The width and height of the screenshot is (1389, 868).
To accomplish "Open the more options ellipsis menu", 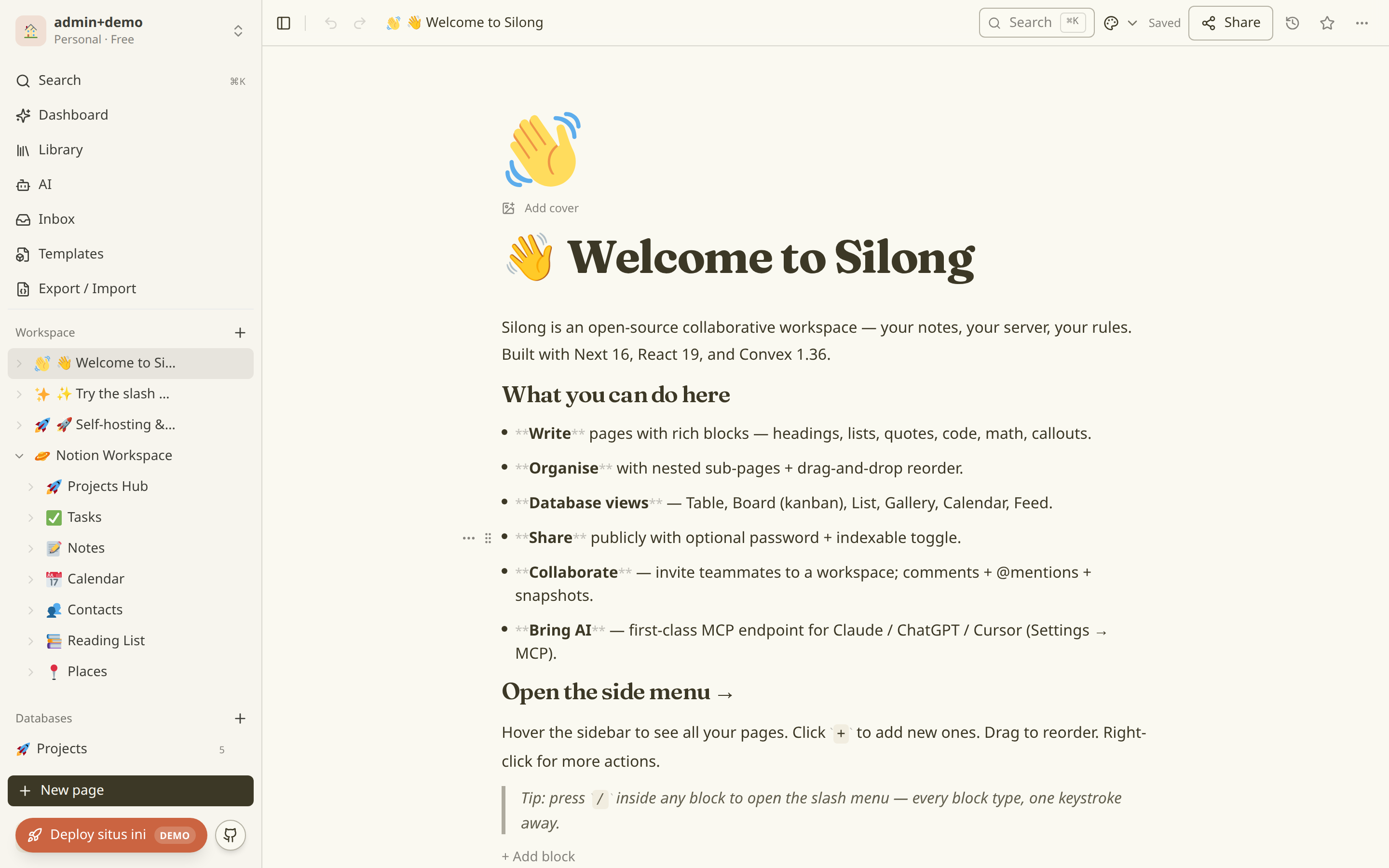I will coord(1362,23).
